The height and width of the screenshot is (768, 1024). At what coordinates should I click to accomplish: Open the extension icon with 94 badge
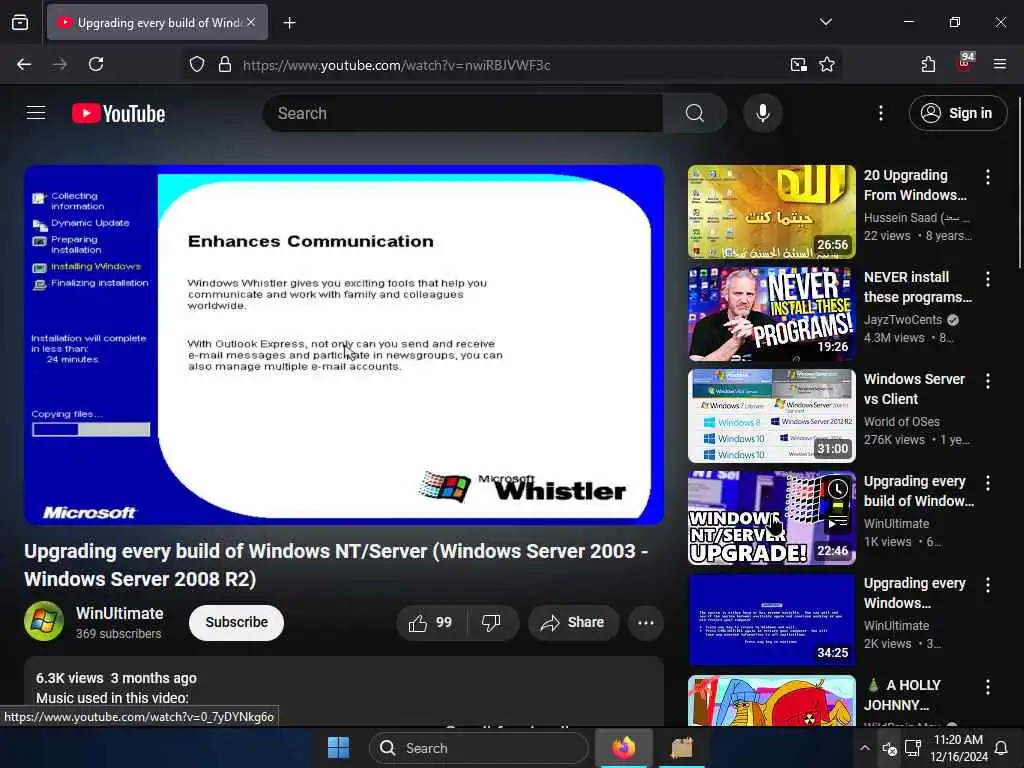click(965, 63)
